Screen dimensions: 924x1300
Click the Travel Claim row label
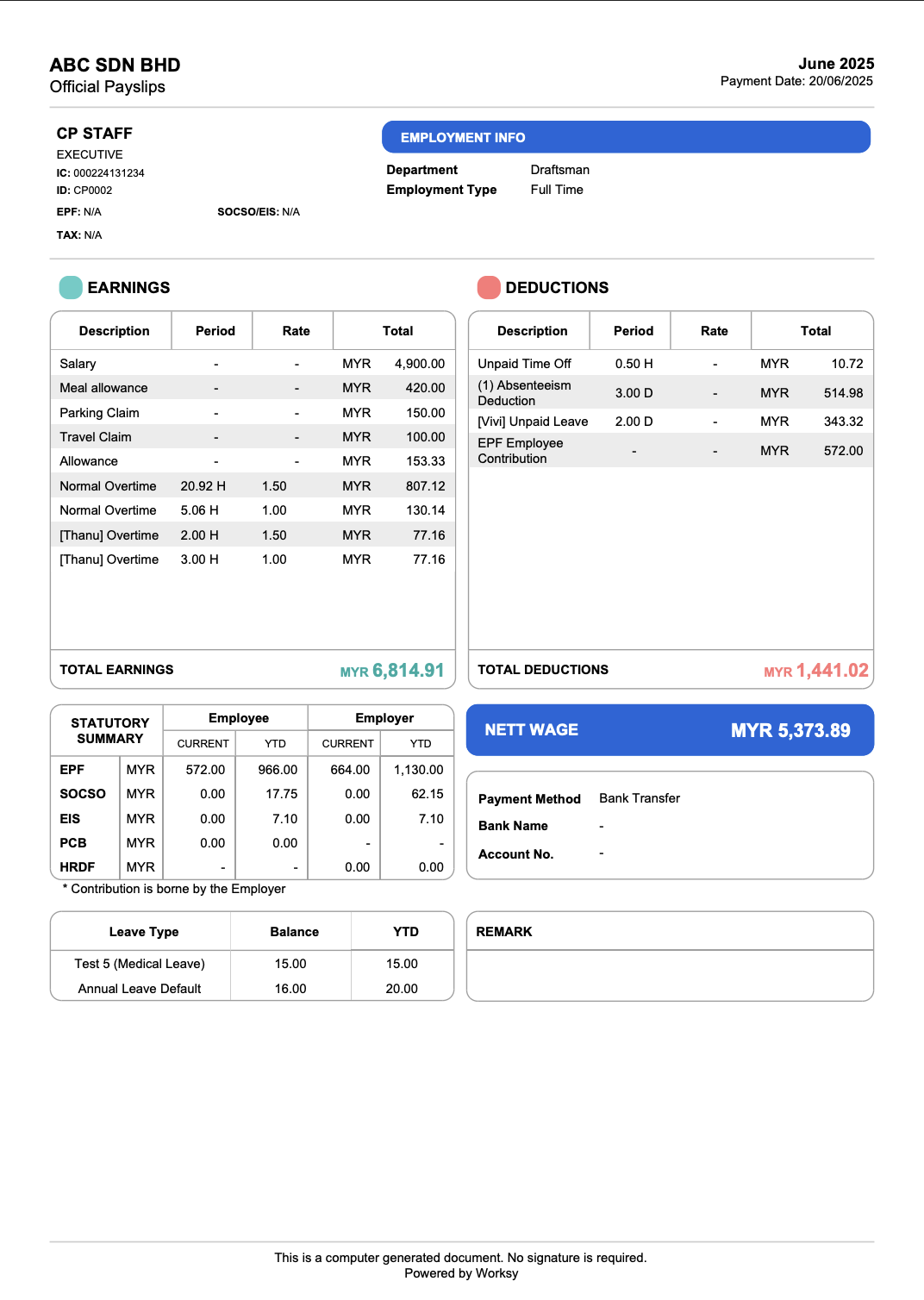click(x=96, y=437)
